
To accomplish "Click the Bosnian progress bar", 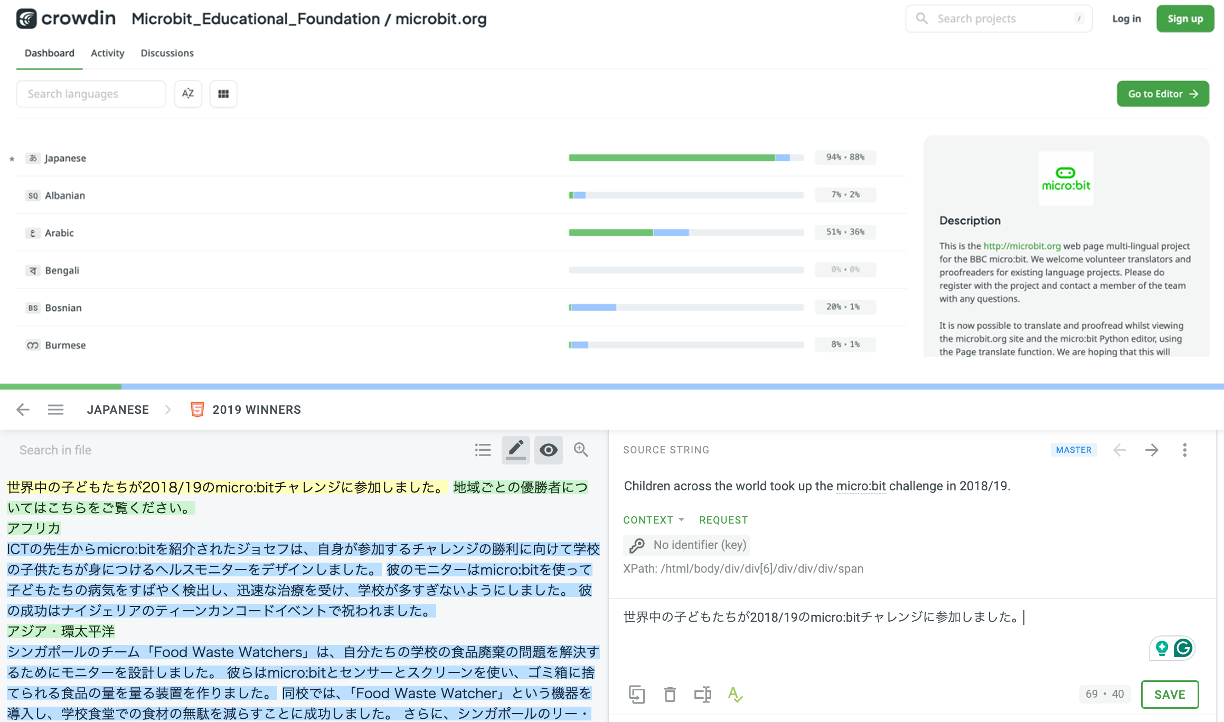I will [x=686, y=308].
